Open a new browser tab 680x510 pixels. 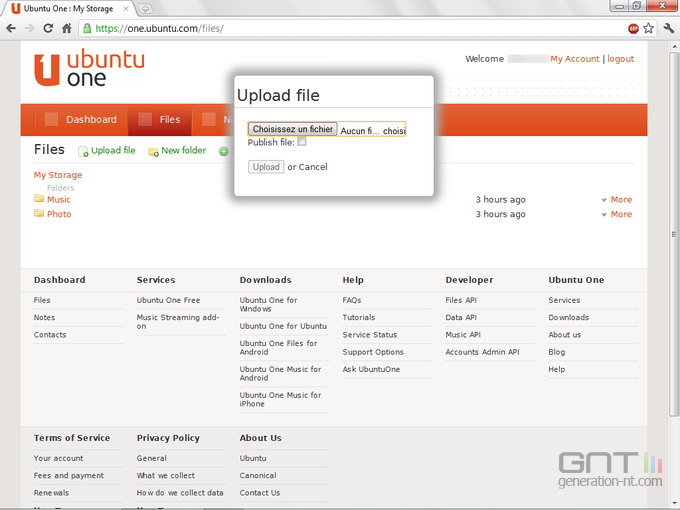coord(145,8)
